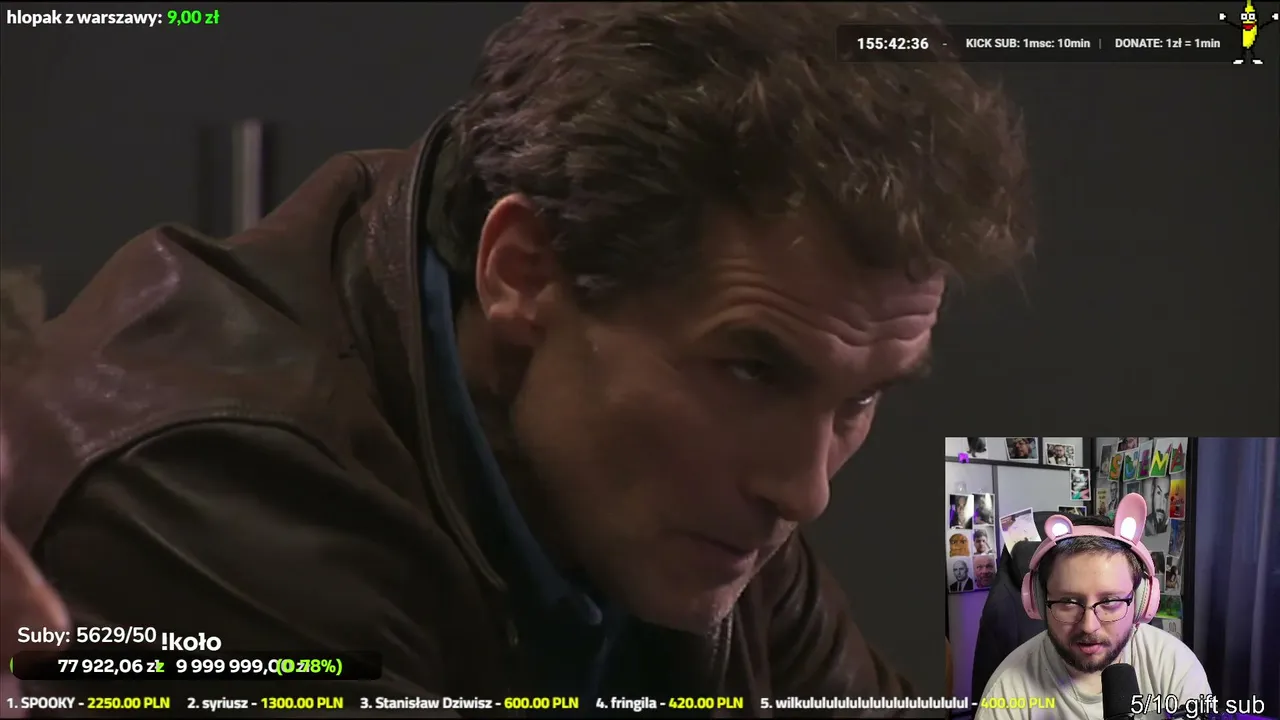Select donor entry "4. fringila - 420.00 PLN"
1280x720 pixels.
(x=669, y=703)
